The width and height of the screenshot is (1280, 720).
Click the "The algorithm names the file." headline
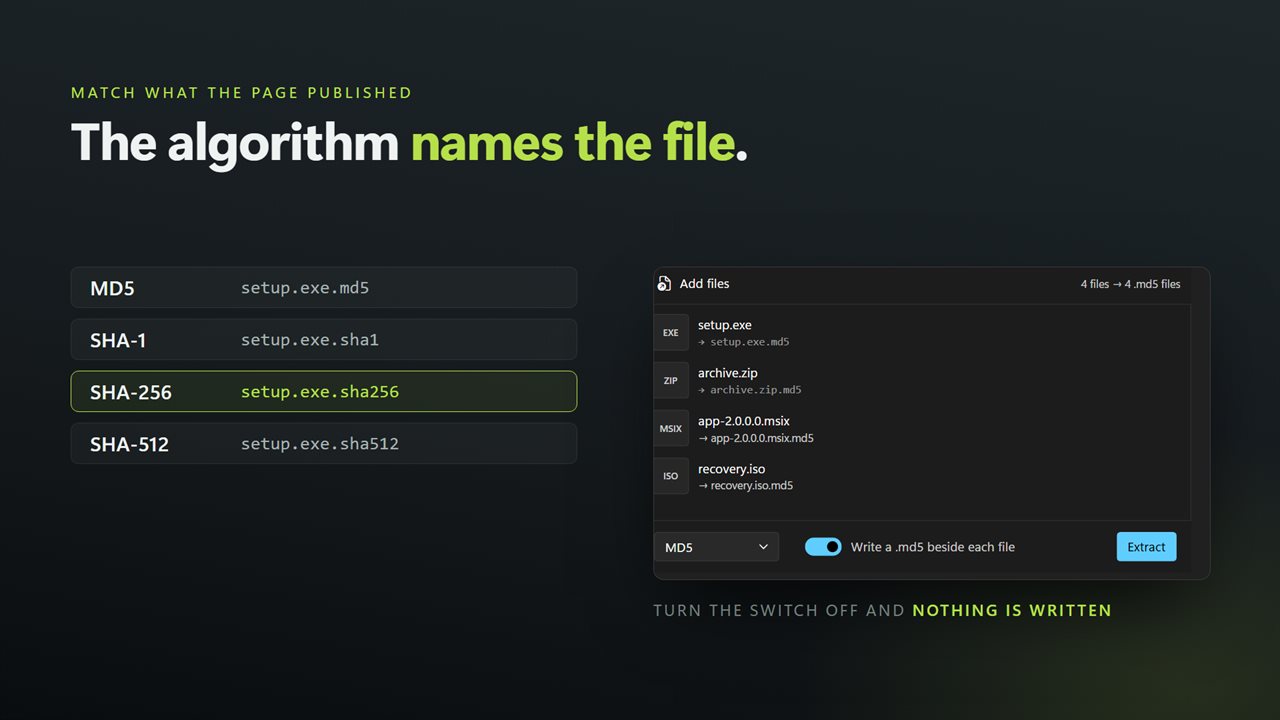pyautogui.click(x=409, y=143)
